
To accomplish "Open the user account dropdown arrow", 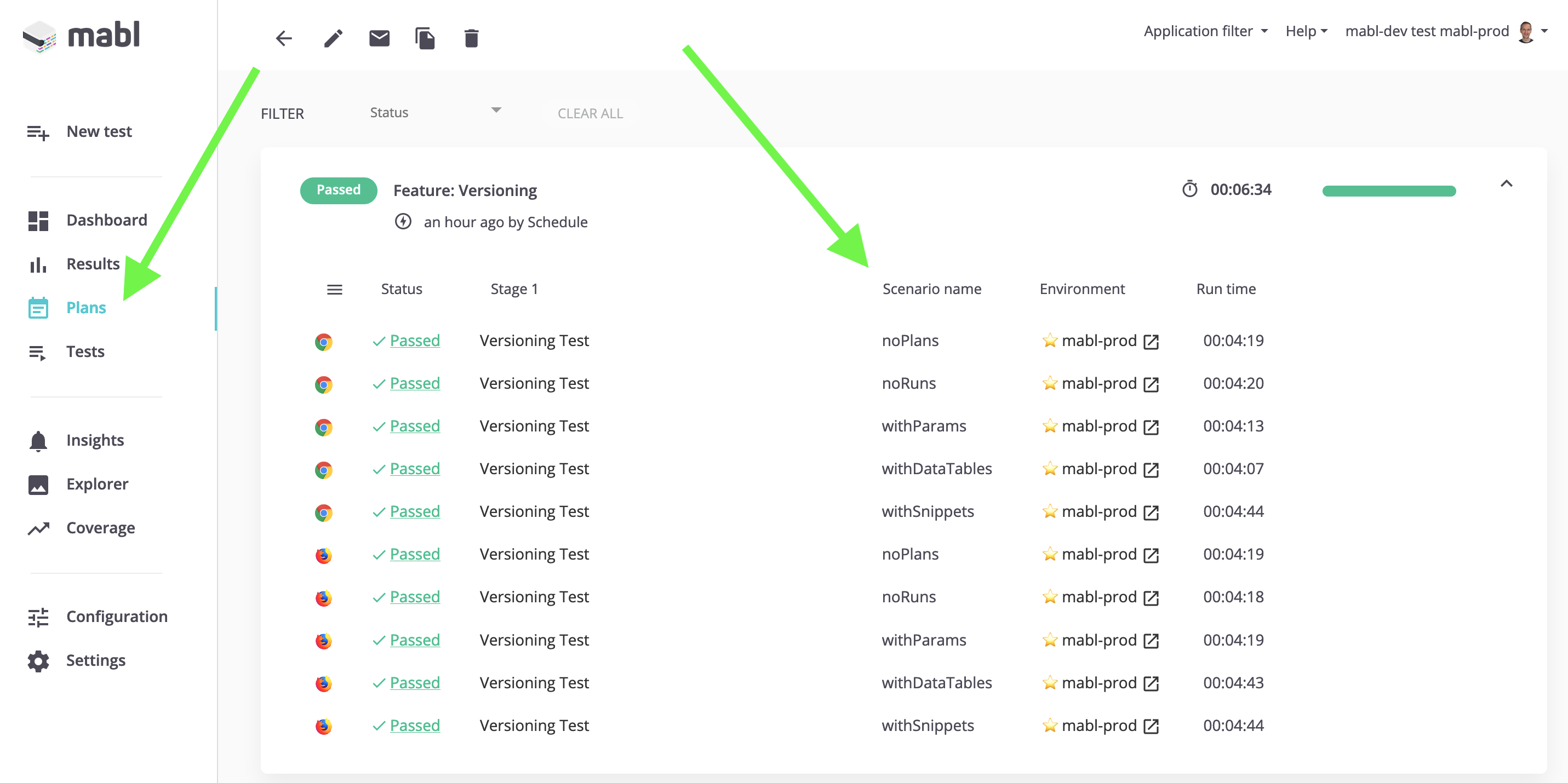I will click(1545, 31).
